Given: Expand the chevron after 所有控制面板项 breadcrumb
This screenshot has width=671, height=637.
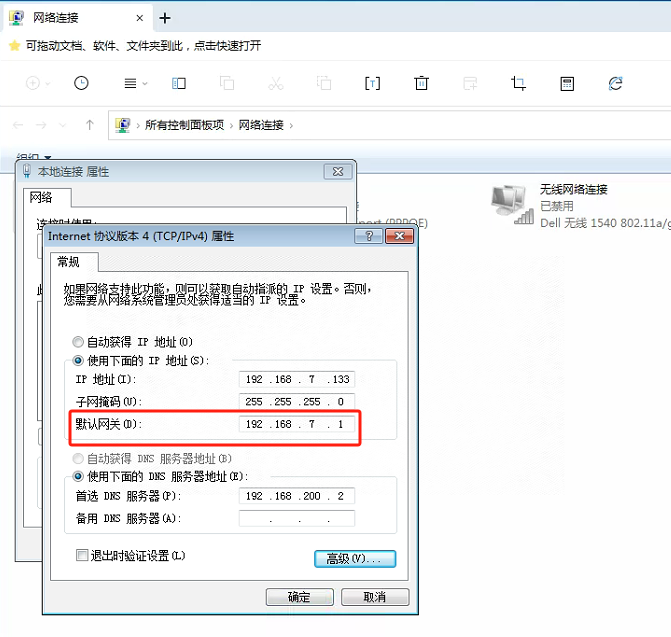Looking at the screenshot, I should tap(231, 125).
